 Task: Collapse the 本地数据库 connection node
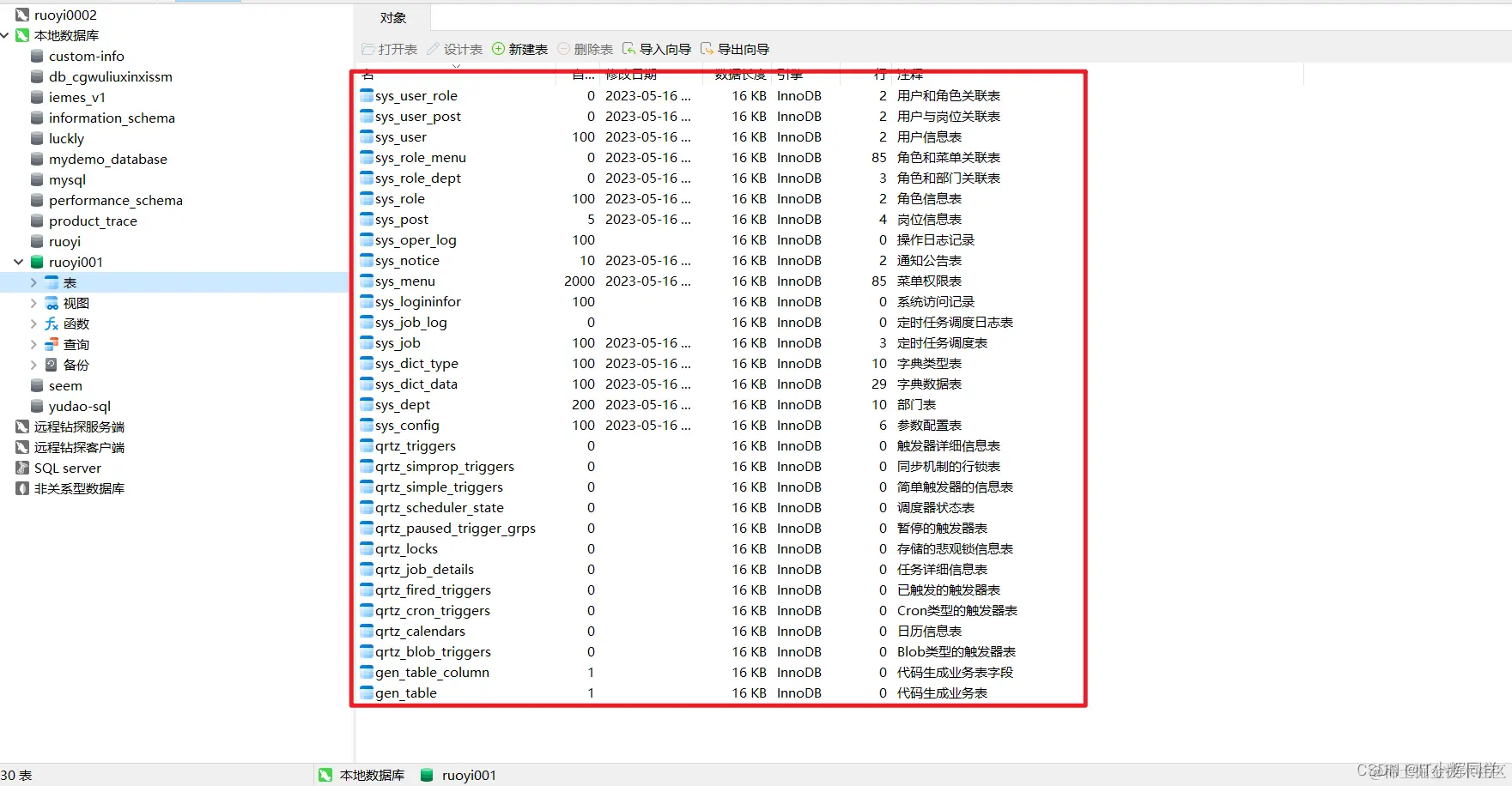(x=5, y=35)
